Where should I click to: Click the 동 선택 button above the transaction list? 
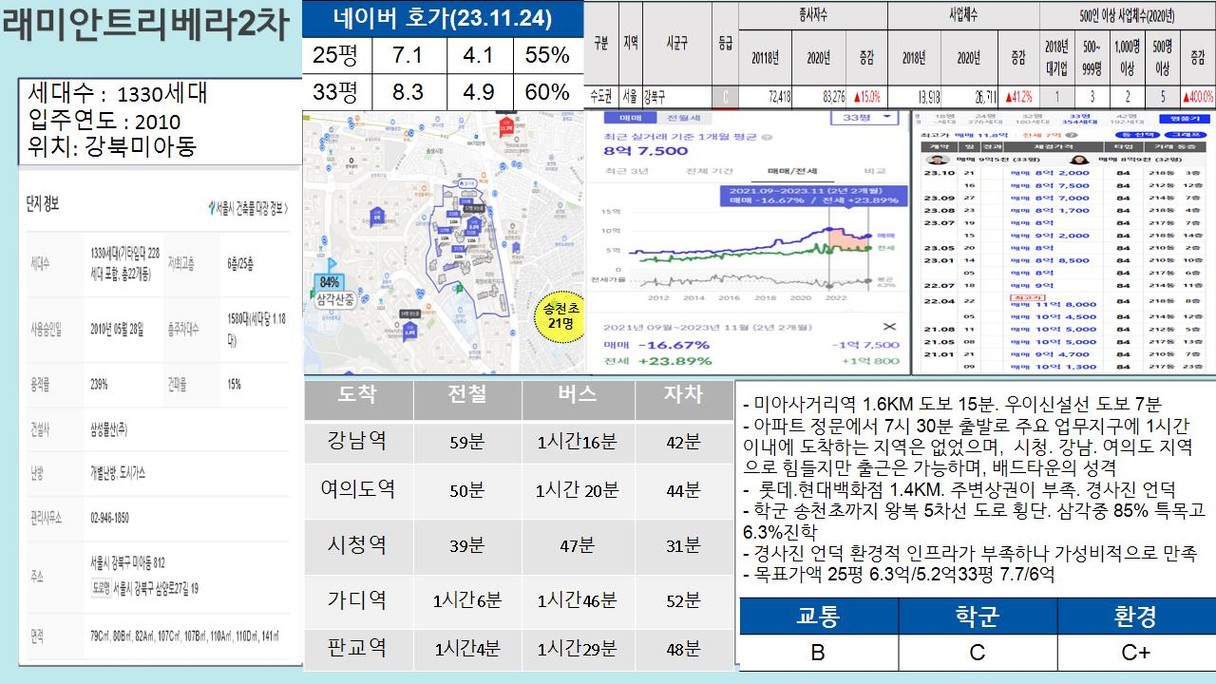(1140, 133)
